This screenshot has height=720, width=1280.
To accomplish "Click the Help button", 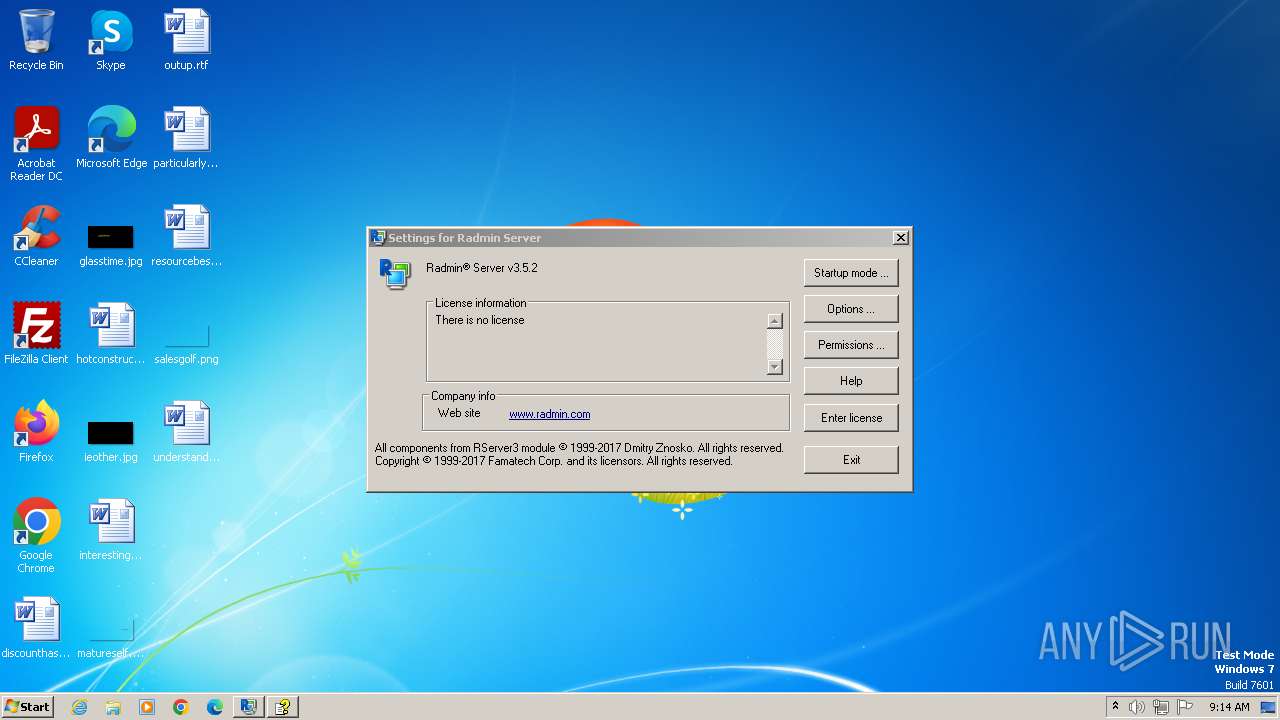I will 851,381.
